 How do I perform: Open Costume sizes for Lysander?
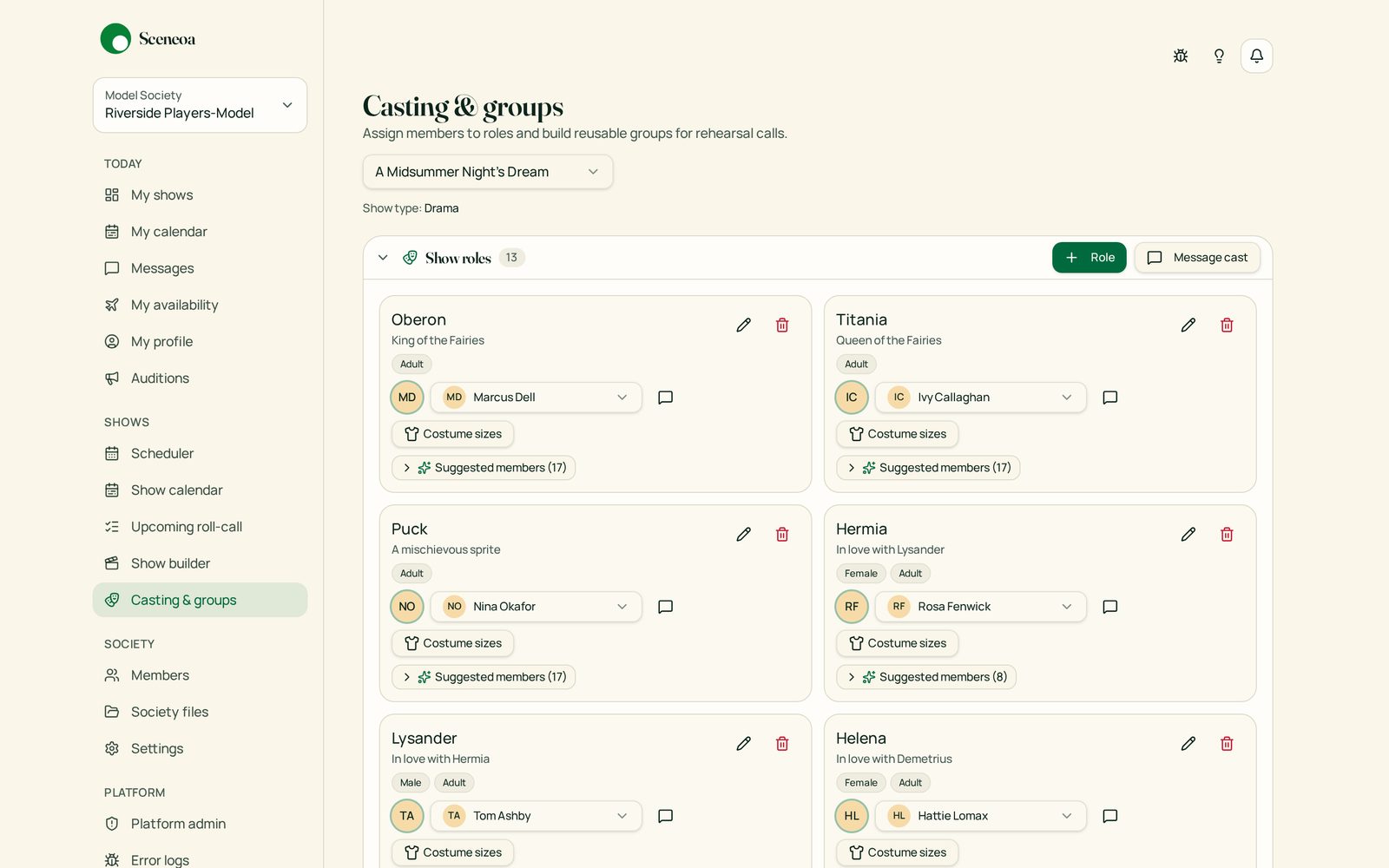click(452, 852)
